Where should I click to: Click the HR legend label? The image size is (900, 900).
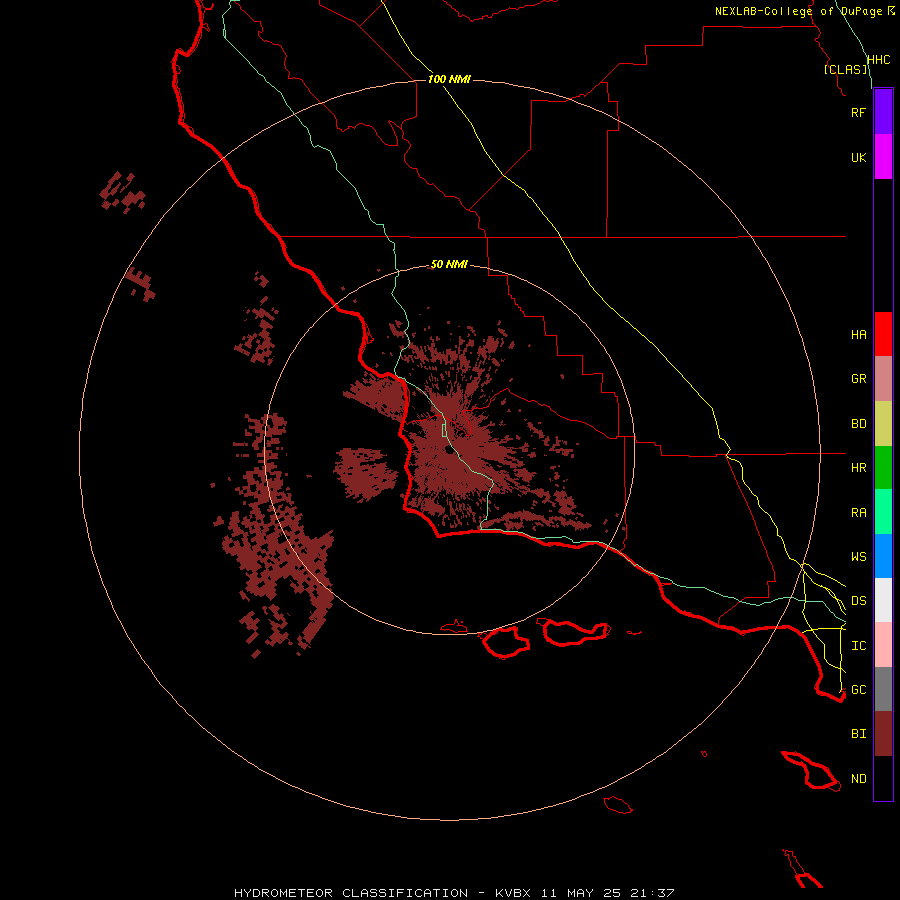click(858, 468)
